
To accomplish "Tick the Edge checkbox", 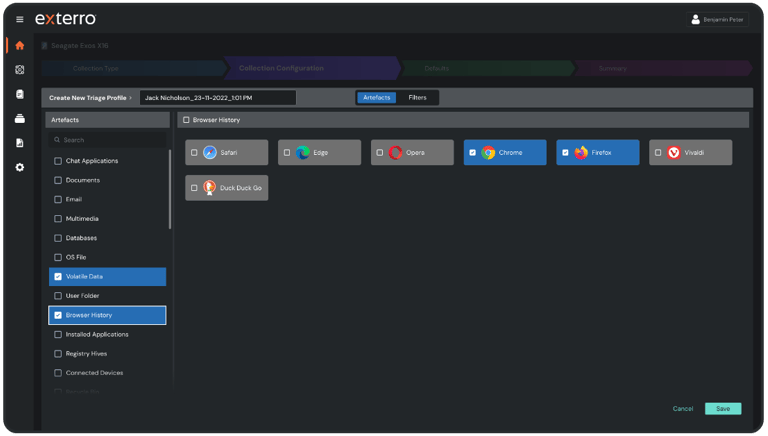I will point(287,153).
